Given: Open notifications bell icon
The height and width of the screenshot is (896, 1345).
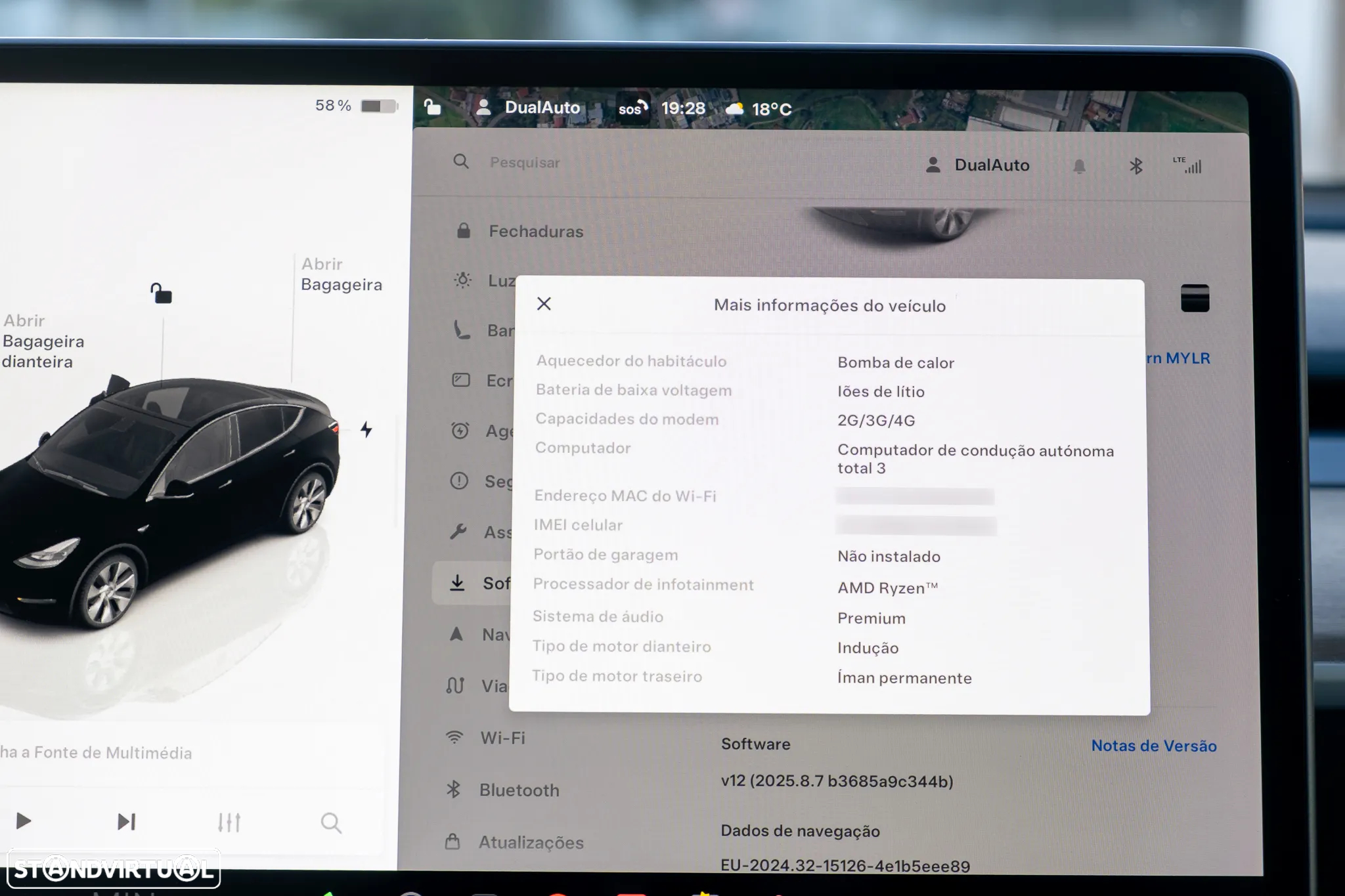Looking at the screenshot, I should tap(1079, 167).
